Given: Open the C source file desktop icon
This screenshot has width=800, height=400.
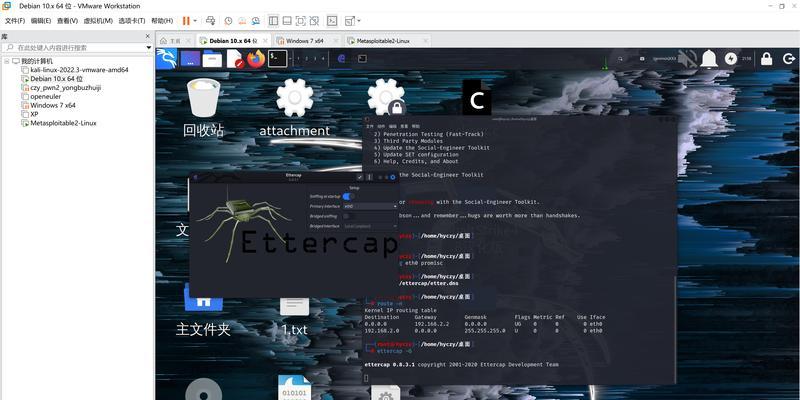Looking at the screenshot, I should (477, 97).
